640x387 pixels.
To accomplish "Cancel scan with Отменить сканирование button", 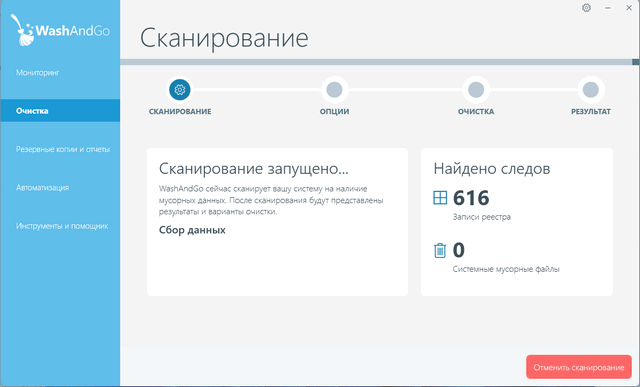I will coord(579,367).
